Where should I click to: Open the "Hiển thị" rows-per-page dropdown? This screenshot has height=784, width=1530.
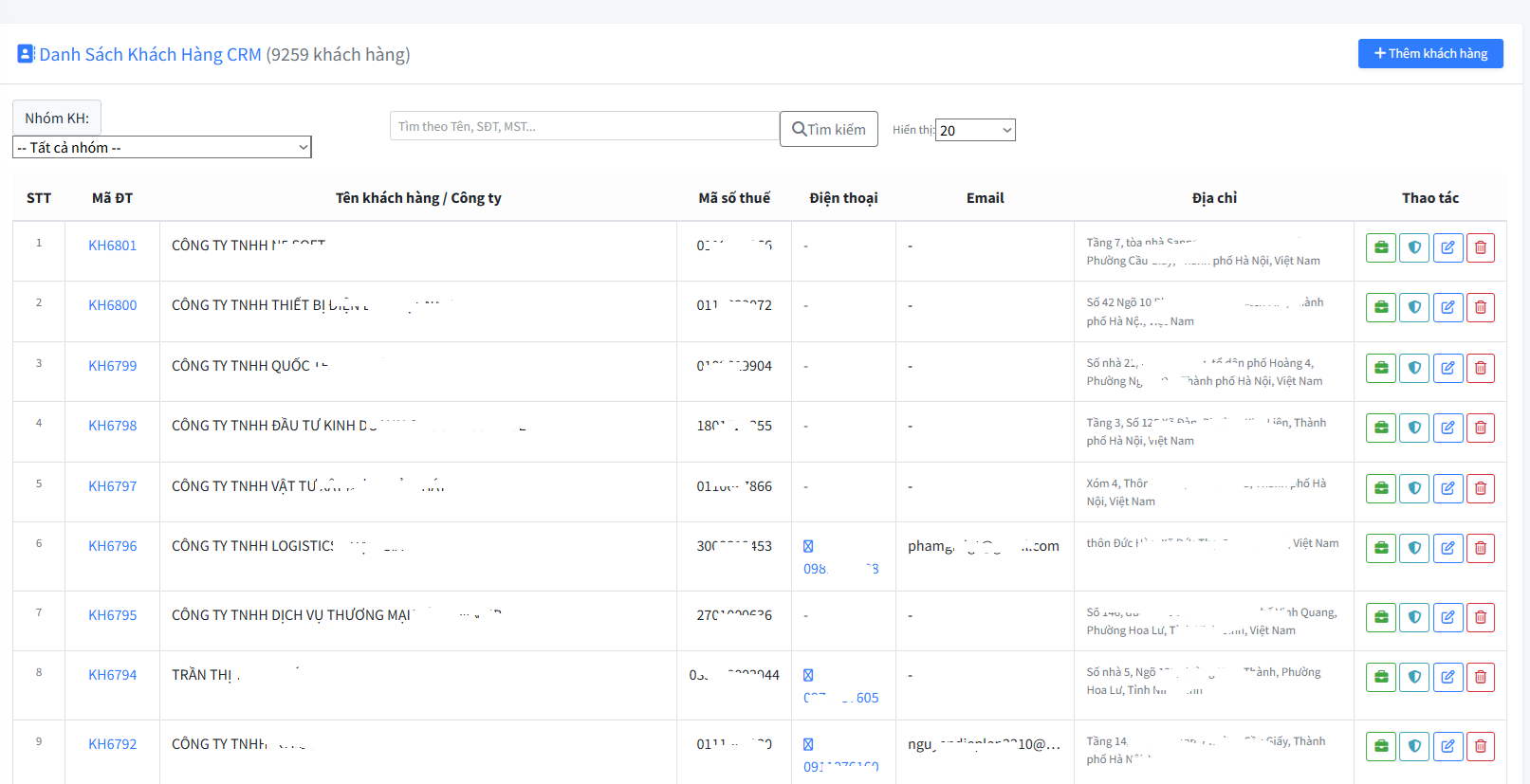975,130
